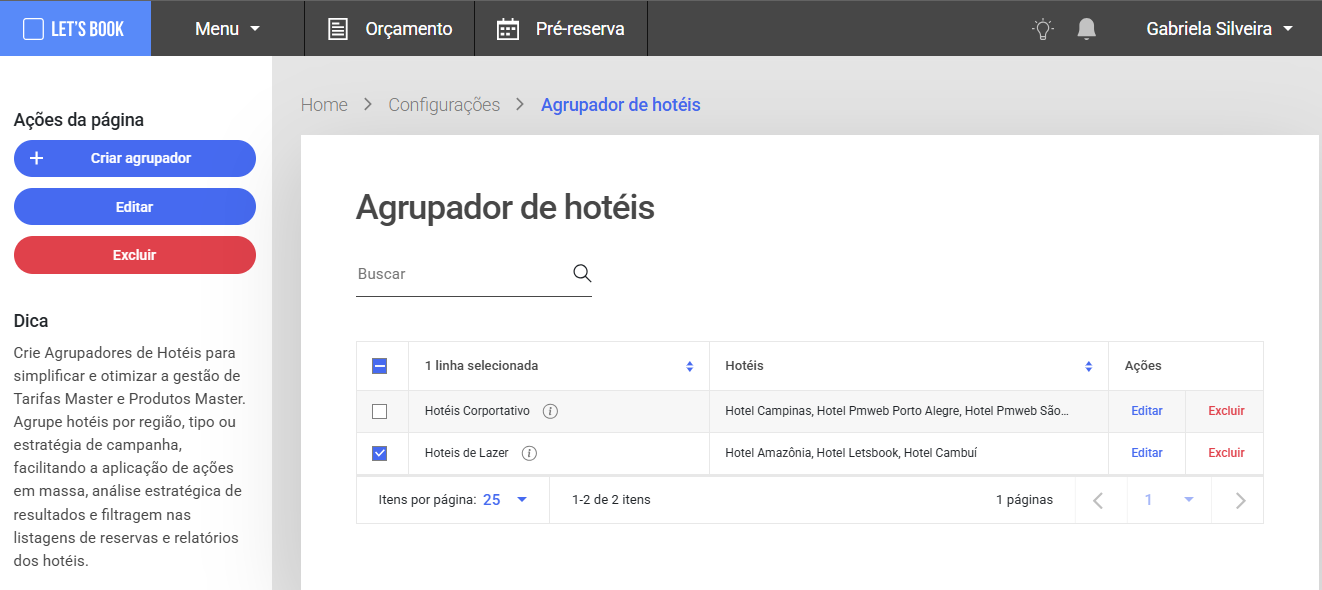Open Orçamento from the top bar
Viewport: 1322px width, 590px height.
[x=390, y=29]
